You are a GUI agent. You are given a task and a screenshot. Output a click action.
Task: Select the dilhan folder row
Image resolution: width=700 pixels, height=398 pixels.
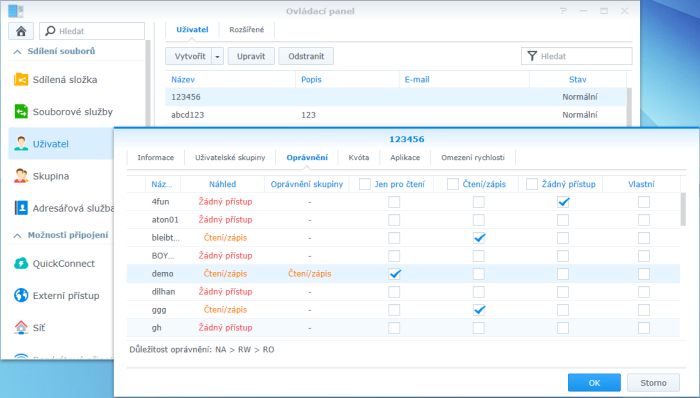(x=403, y=292)
